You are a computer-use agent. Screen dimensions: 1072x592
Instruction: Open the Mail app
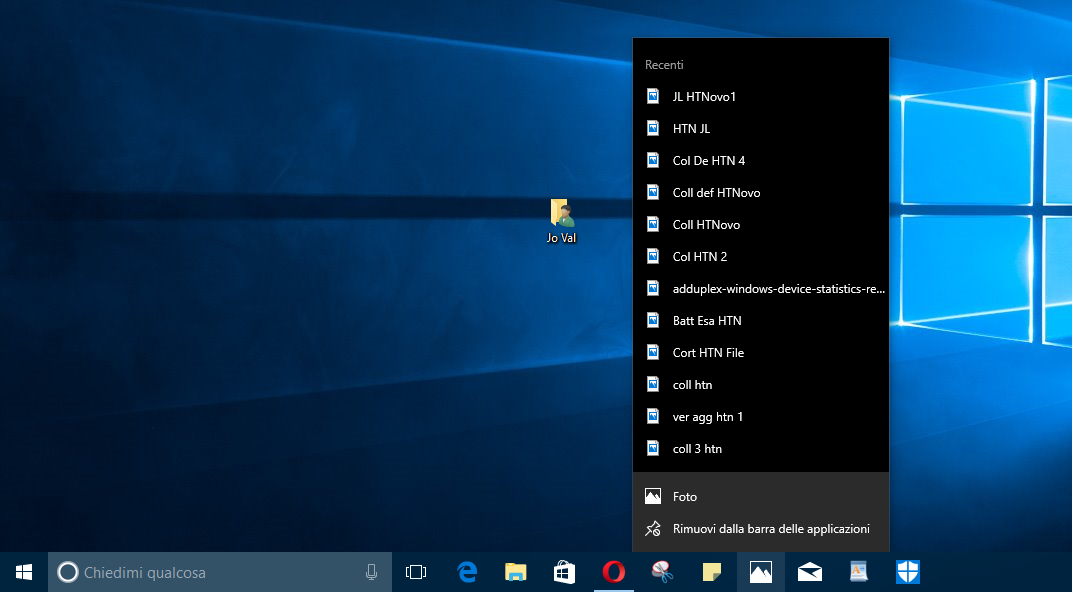pos(809,571)
